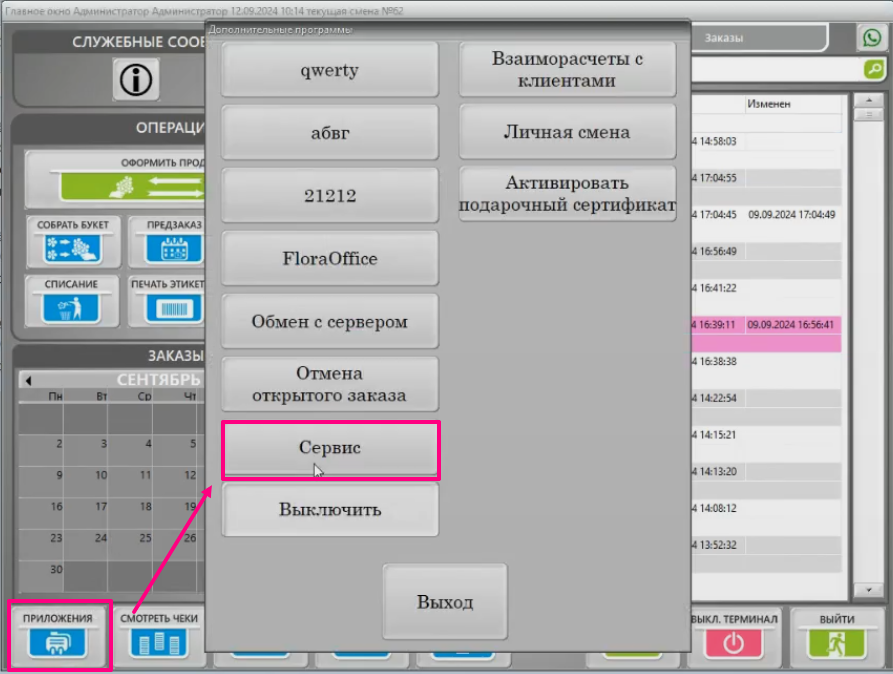Viewport: 893px width, 674px height.
Task: Launch the абвг program
Action: 330,133
